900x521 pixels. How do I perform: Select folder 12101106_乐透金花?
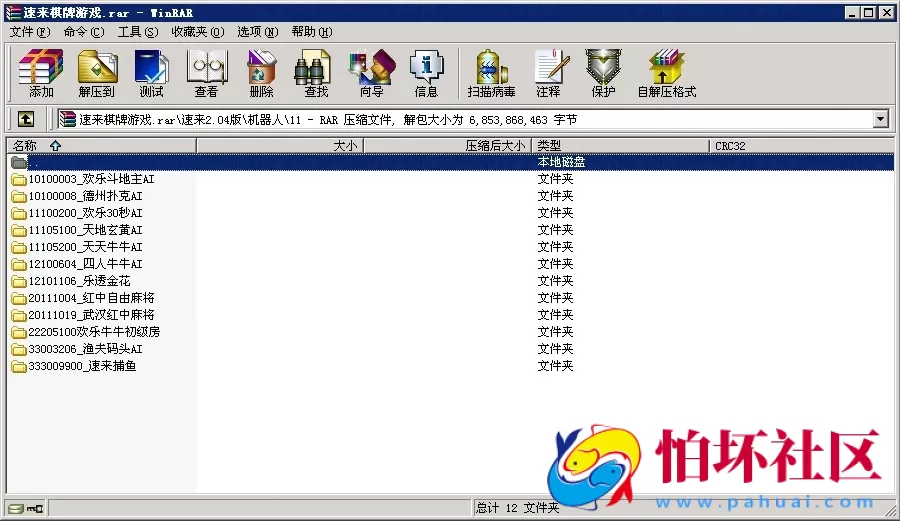(x=80, y=281)
